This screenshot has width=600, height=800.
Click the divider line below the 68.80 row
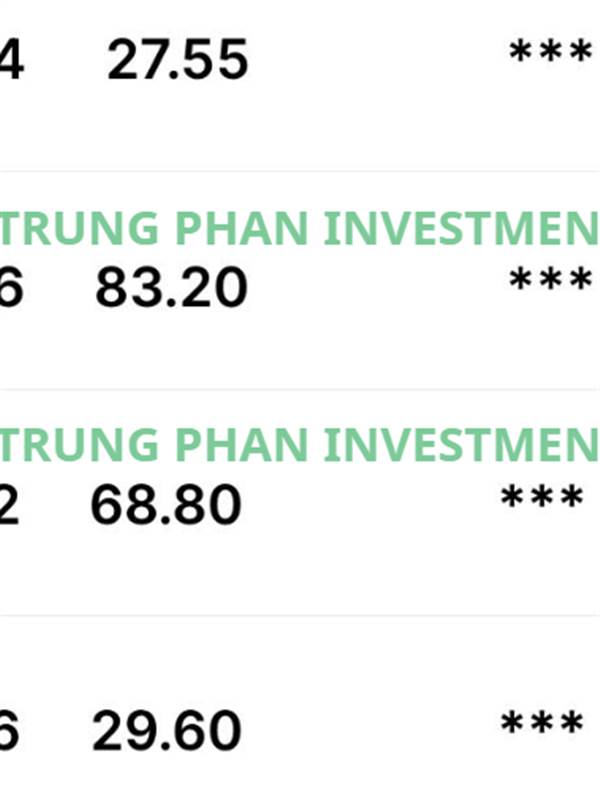coord(300,616)
